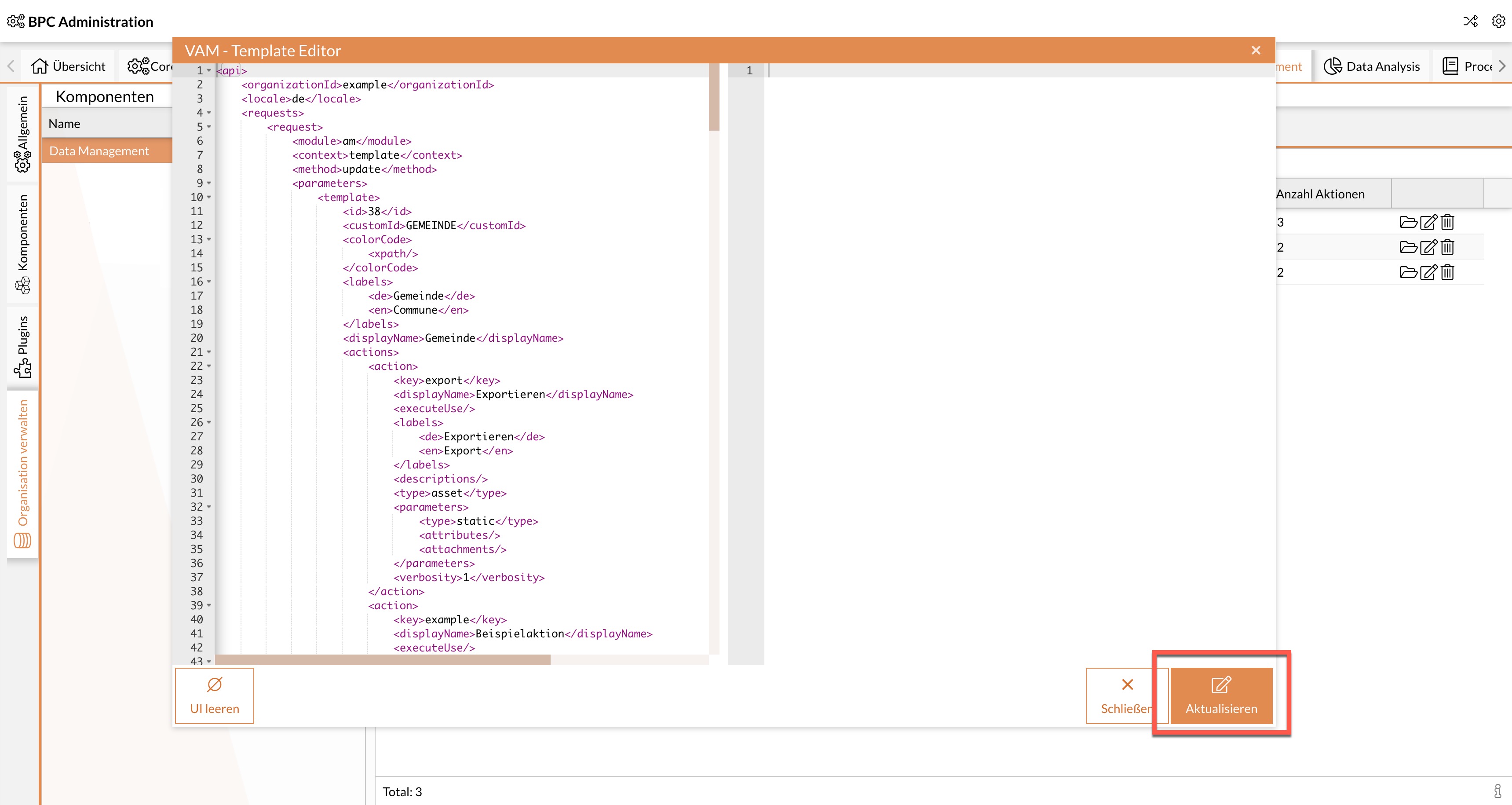
Task: Delete the third template via the trash icon
Action: pyautogui.click(x=1447, y=272)
